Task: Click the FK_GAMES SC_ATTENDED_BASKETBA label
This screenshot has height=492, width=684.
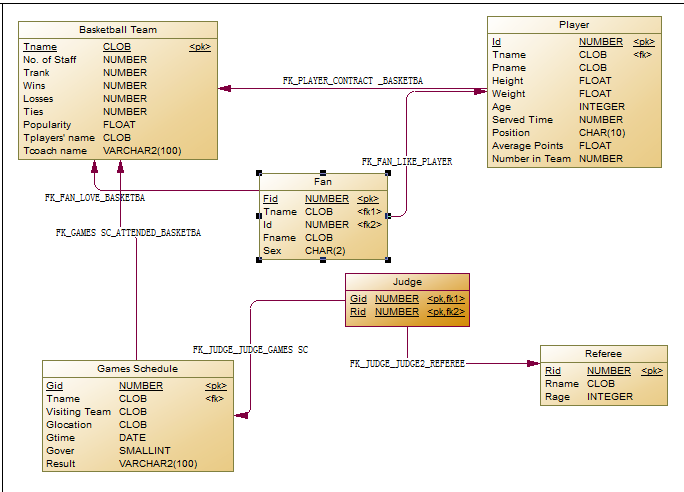Action: click(128, 232)
